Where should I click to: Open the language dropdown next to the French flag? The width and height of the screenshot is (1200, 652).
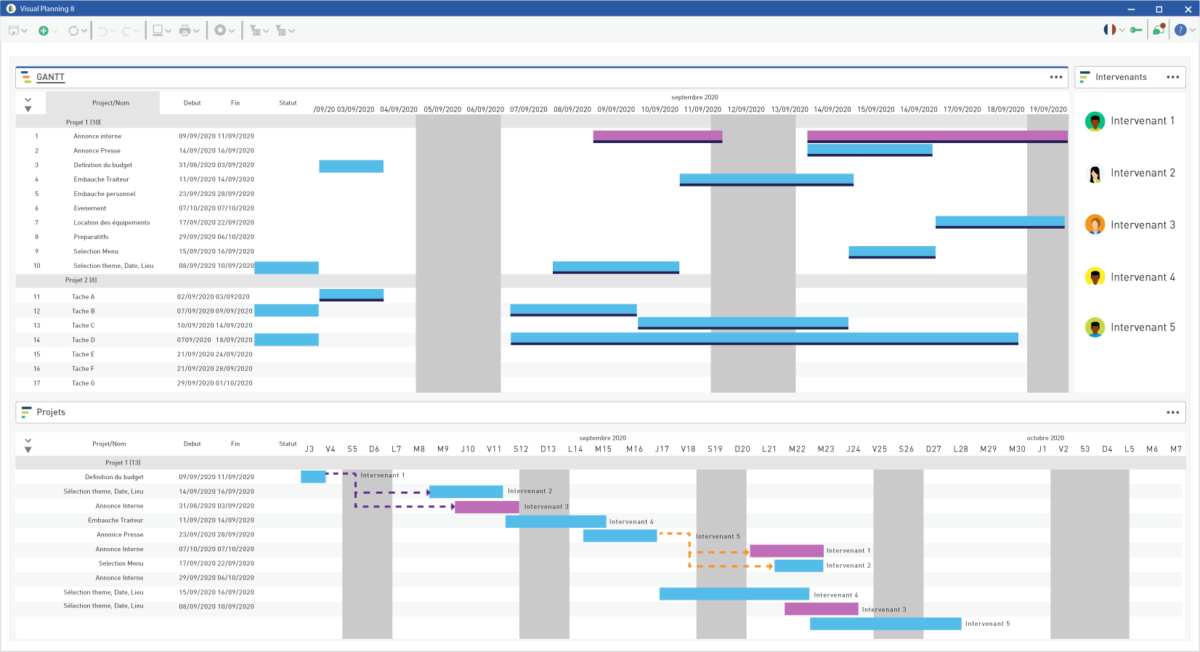[x=1122, y=31]
